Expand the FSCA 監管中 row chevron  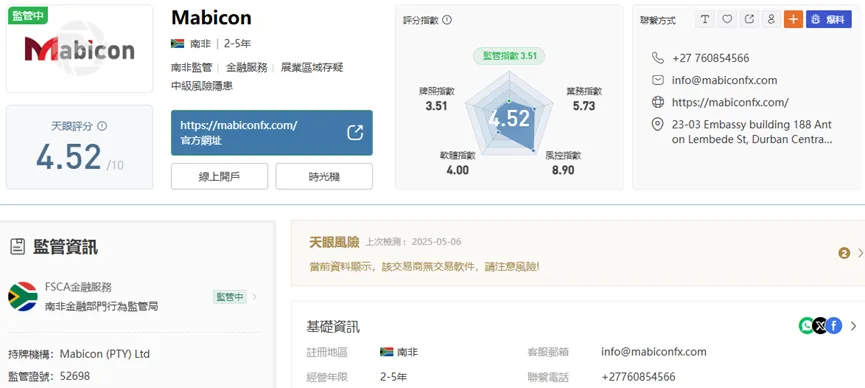coord(254,297)
